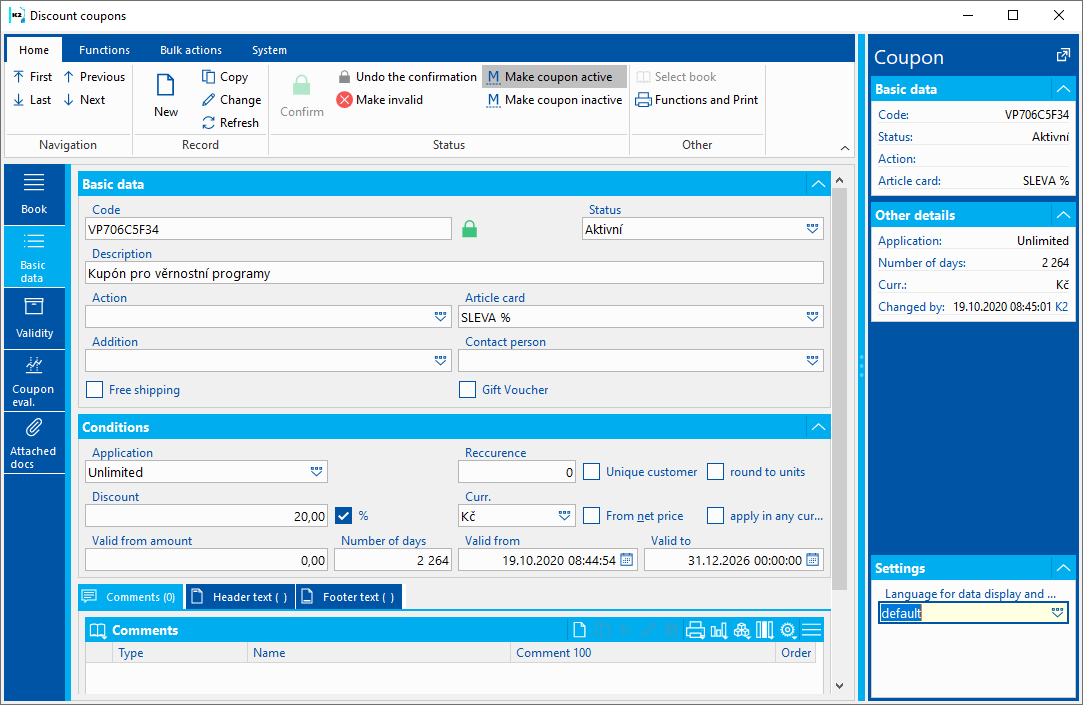The height and width of the screenshot is (705, 1083).
Task: Toggle apply in any currency checkbox
Action: (x=716, y=516)
